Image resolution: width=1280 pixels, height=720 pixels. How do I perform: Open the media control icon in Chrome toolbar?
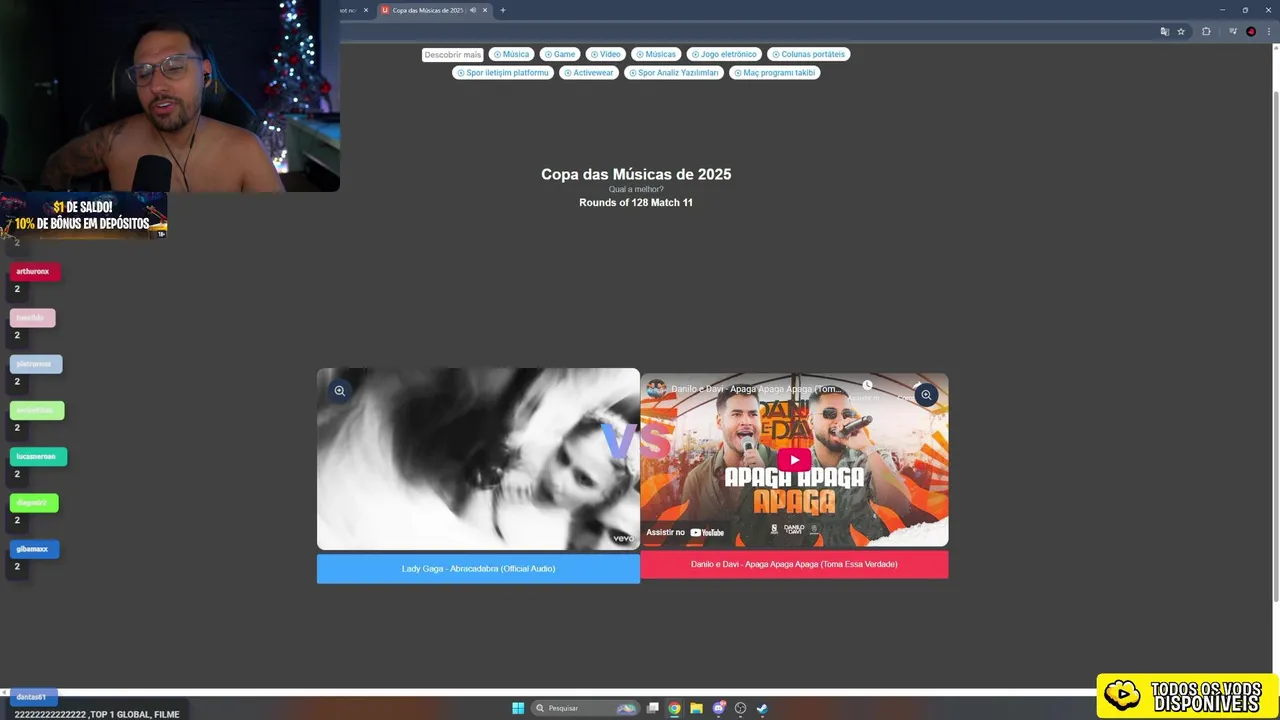(x=1233, y=32)
